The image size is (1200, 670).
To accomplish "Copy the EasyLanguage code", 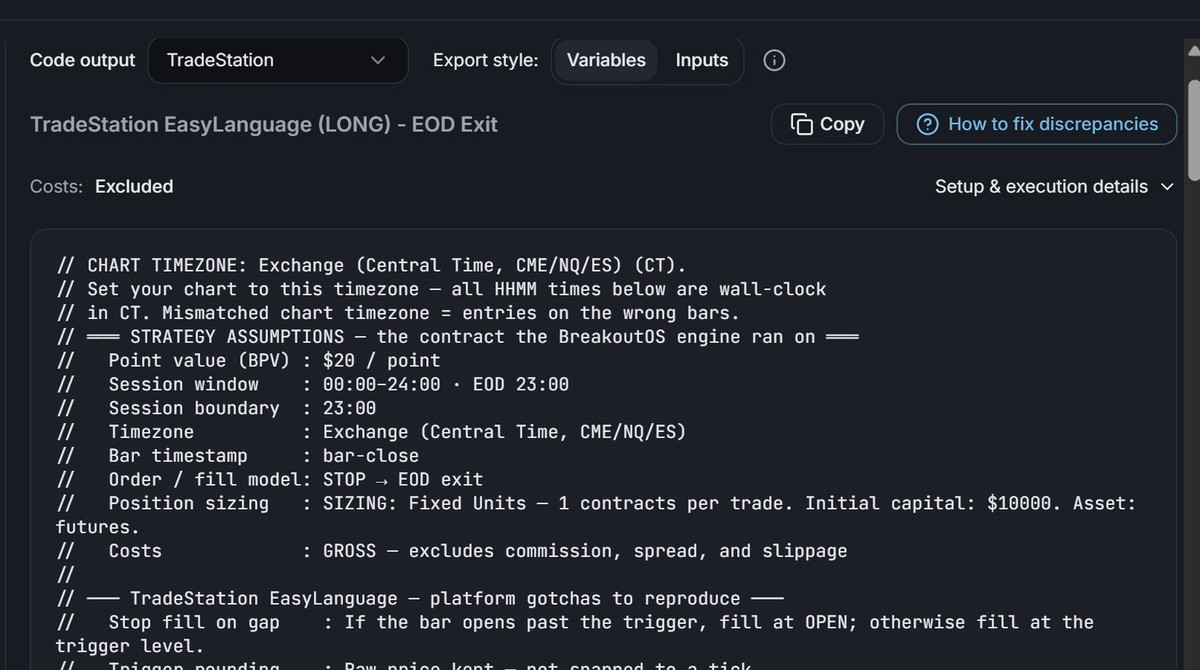I will coord(827,124).
